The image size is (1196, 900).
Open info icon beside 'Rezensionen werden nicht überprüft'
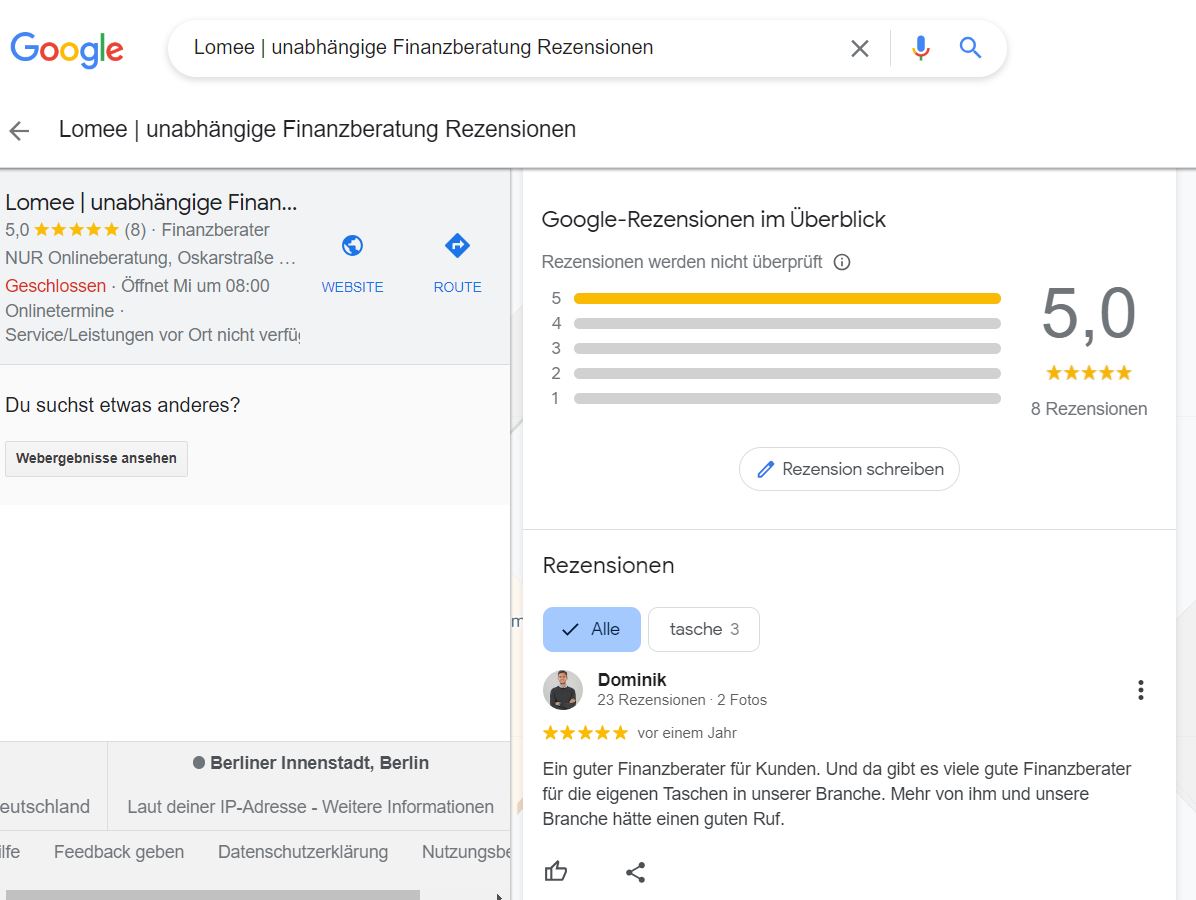tap(842, 262)
